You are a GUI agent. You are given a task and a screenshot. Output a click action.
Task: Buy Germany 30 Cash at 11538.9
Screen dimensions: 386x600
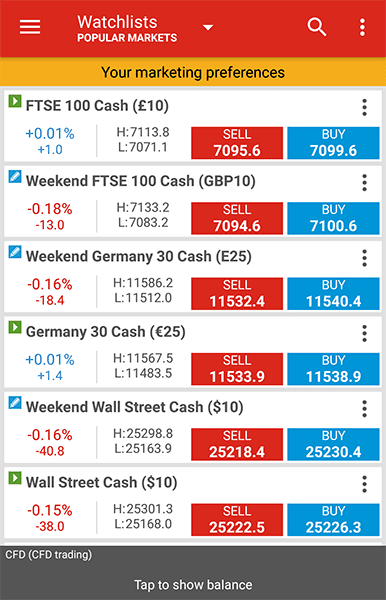[x=333, y=369]
